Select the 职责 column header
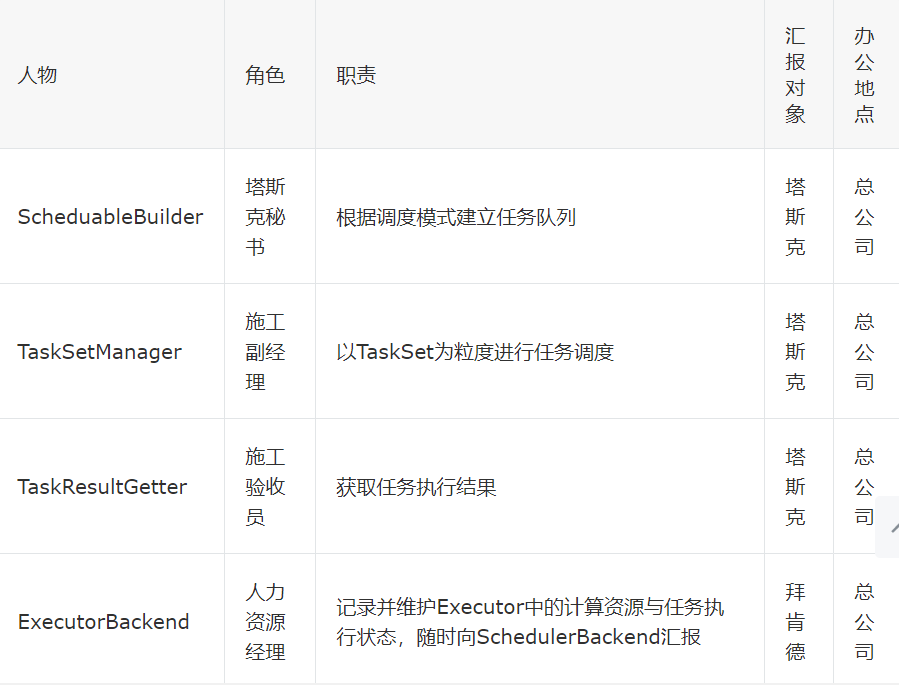The image size is (899, 685). 356,75
